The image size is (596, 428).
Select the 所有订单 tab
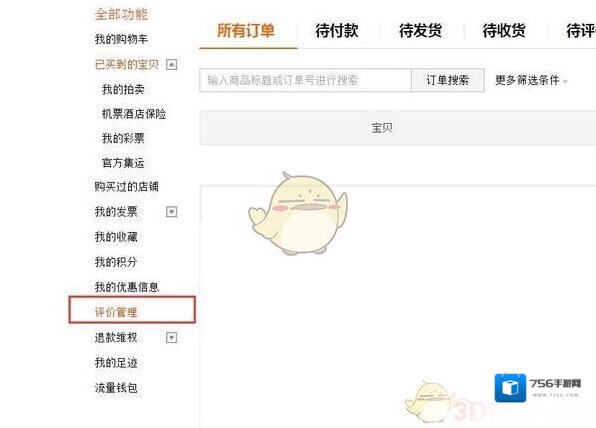(246, 31)
